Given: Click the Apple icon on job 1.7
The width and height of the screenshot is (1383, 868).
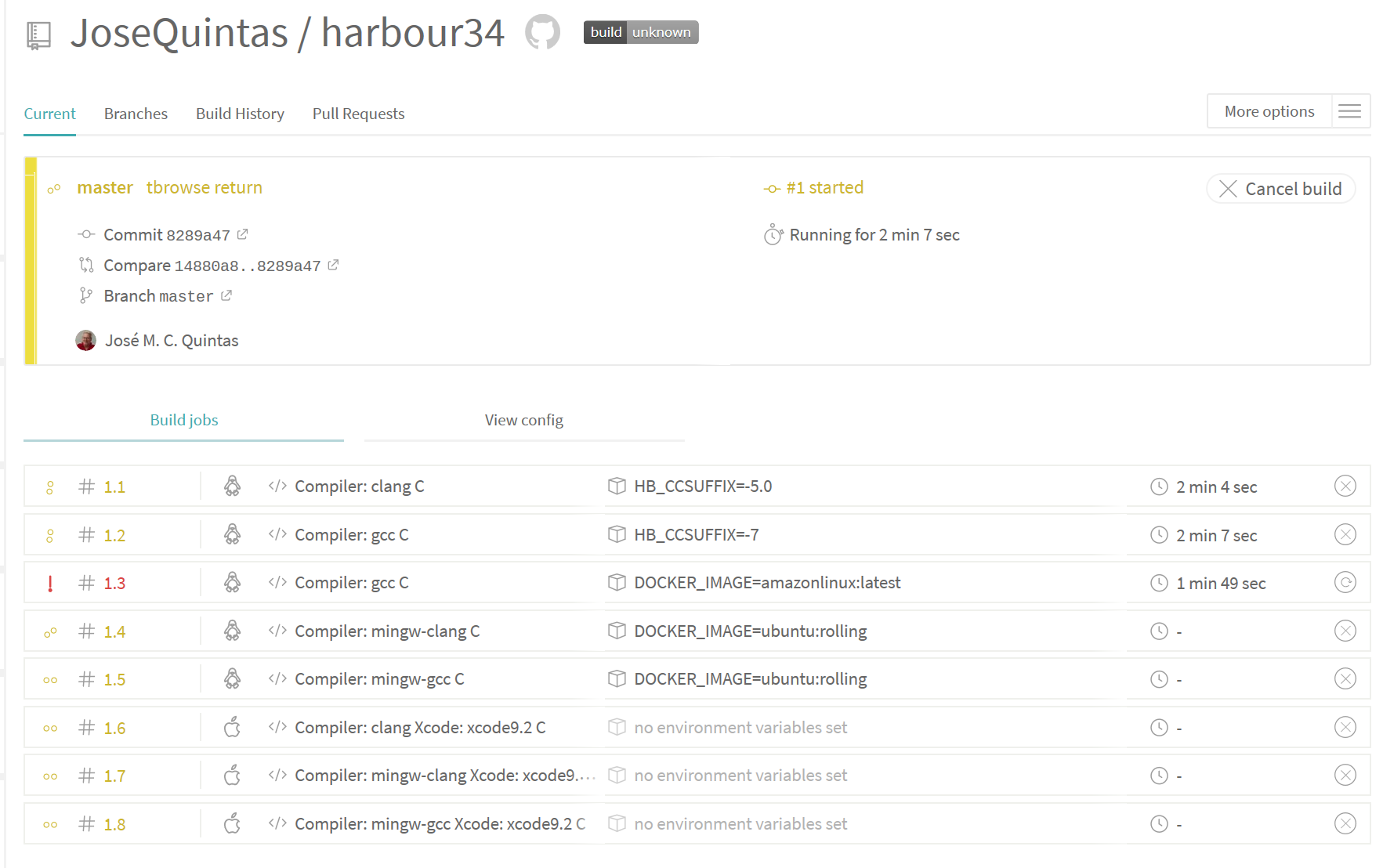Looking at the screenshot, I should pyautogui.click(x=232, y=776).
